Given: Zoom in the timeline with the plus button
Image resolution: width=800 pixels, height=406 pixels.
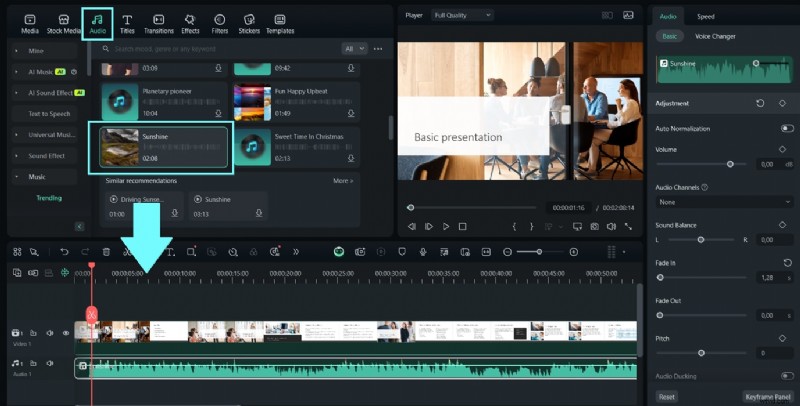Looking at the screenshot, I should click(x=573, y=252).
